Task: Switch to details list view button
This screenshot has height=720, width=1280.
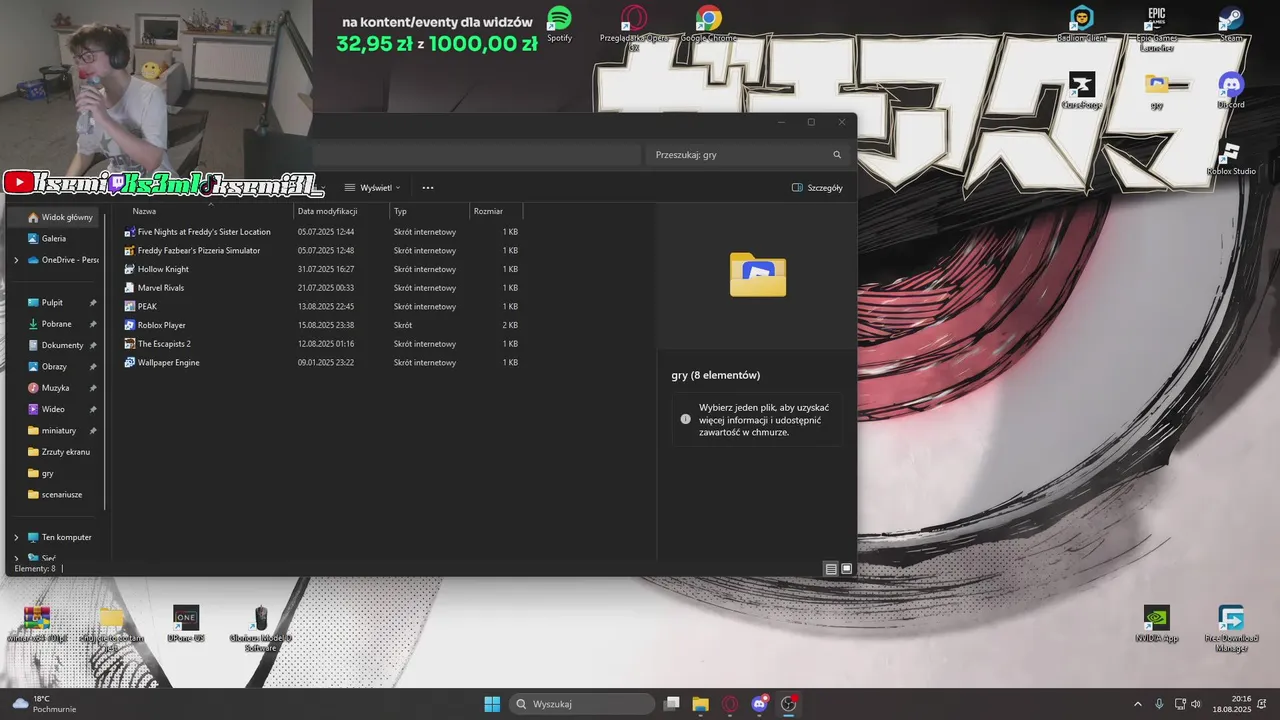Action: tap(831, 569)
